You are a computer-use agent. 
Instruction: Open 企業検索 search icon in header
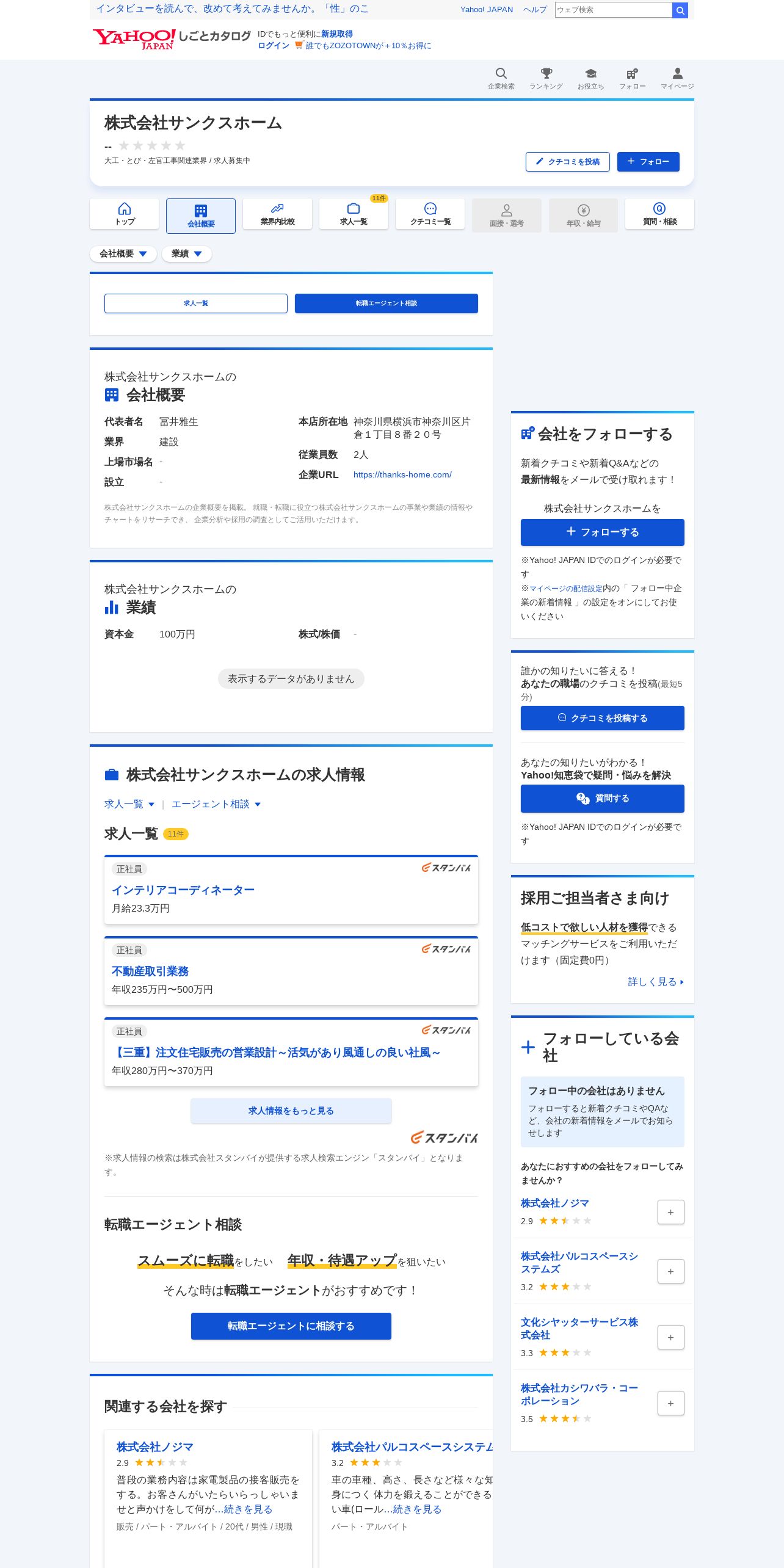(x=501, y=78)
